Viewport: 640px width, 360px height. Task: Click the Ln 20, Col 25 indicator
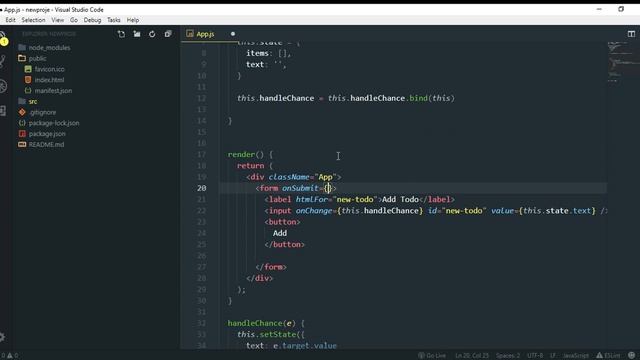(x=472, y=356)
